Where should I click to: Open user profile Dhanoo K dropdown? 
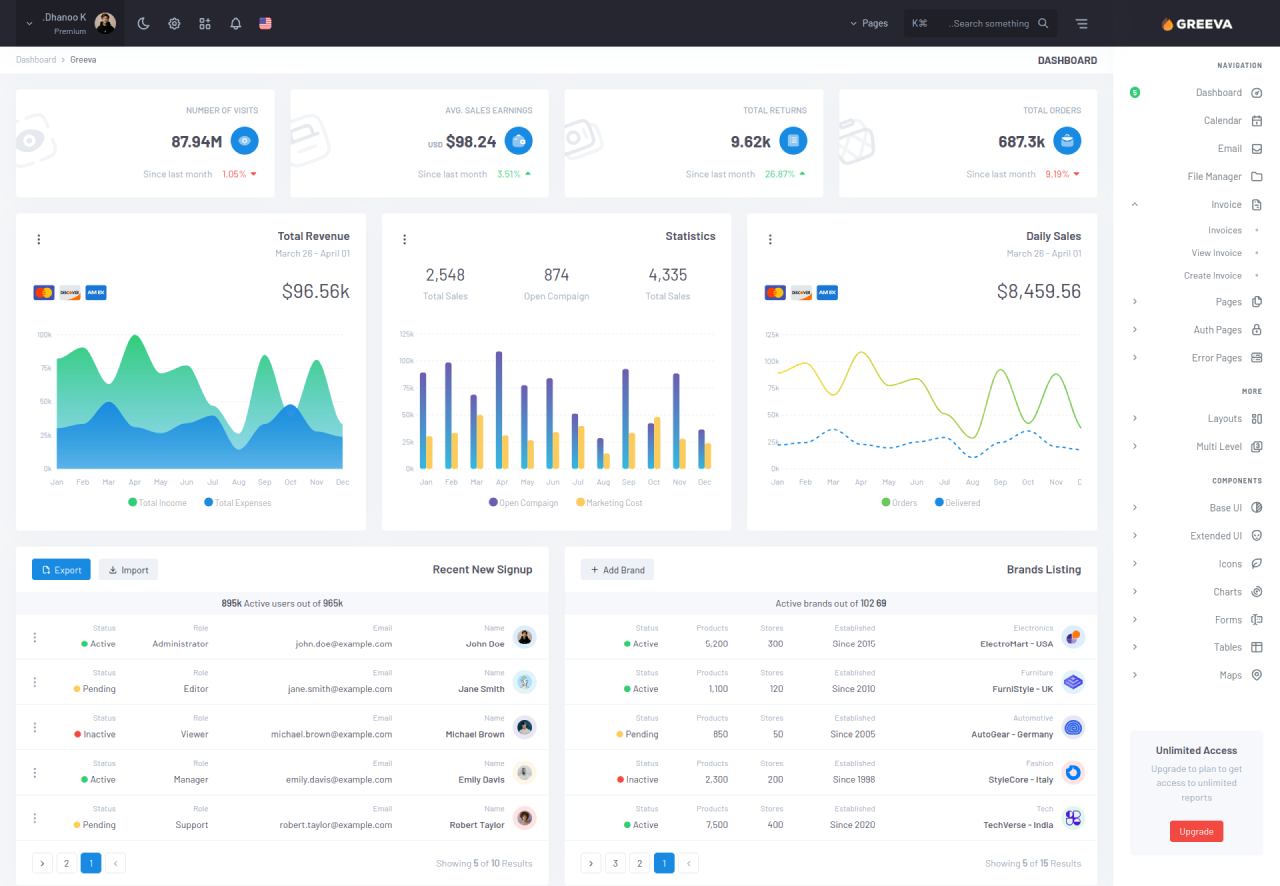point(70,23)
